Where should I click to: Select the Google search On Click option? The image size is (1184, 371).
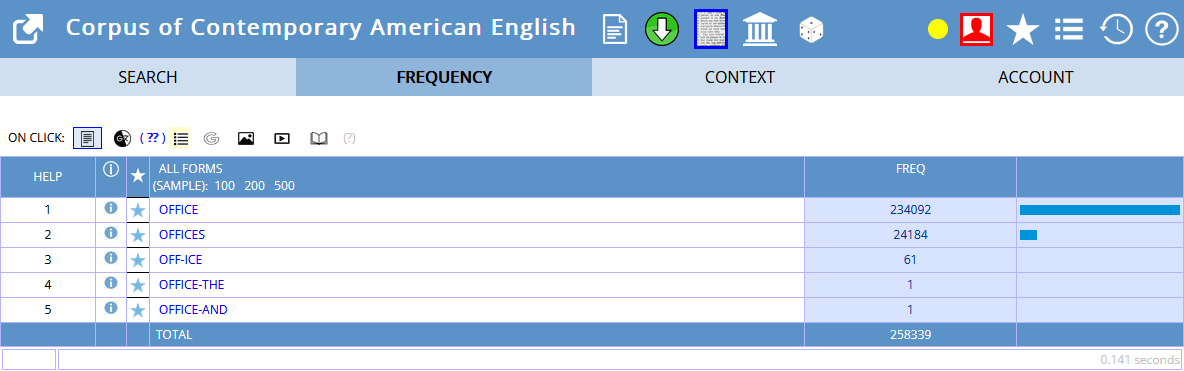211,138
